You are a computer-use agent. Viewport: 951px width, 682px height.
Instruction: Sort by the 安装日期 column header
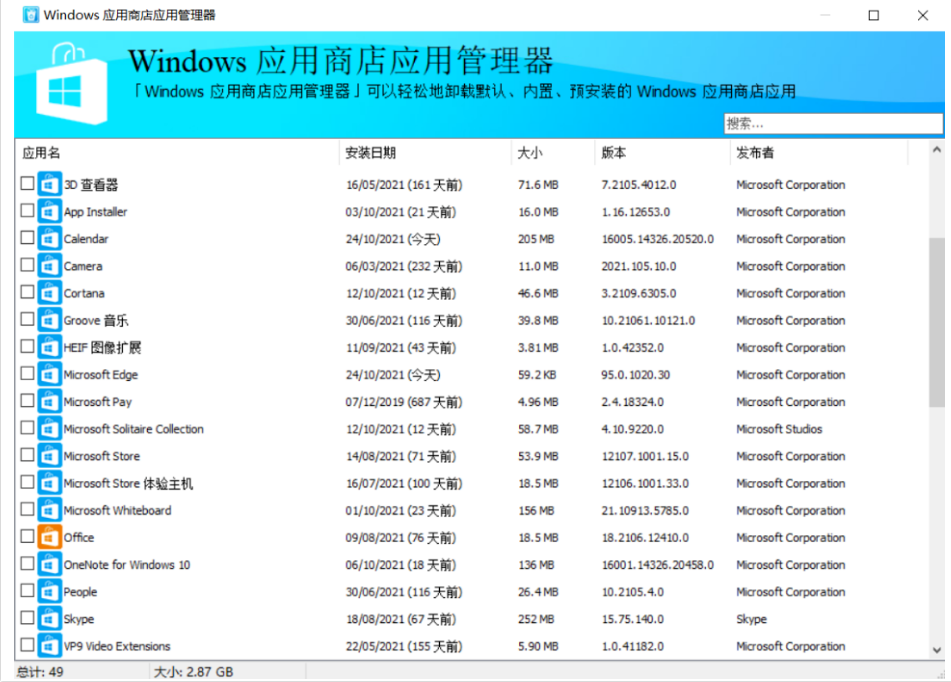click(x=425, y=153)
